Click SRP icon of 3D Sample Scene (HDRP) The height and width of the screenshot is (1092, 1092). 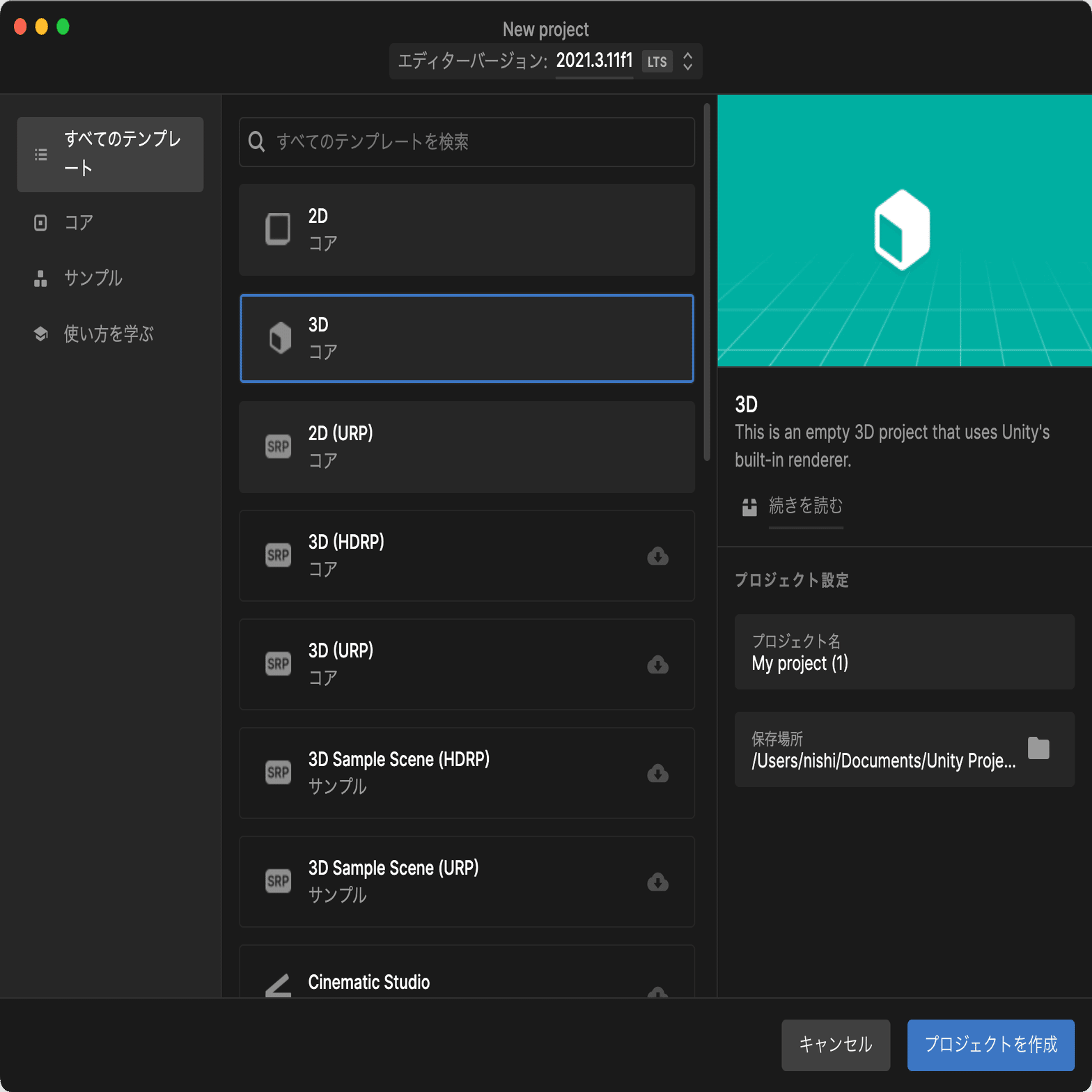coord(279,772)
